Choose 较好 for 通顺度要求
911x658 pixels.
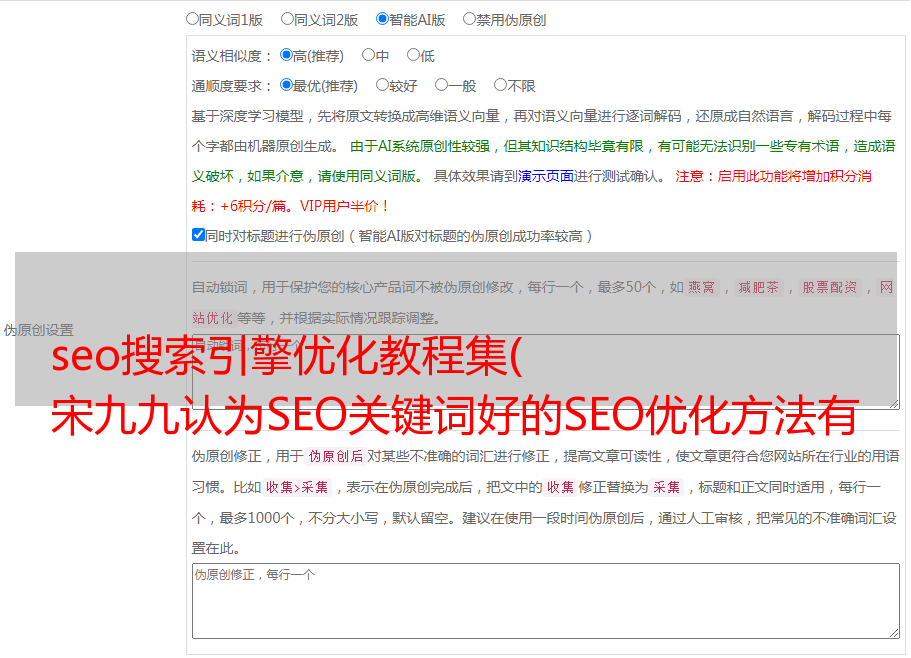pos(383,86)
